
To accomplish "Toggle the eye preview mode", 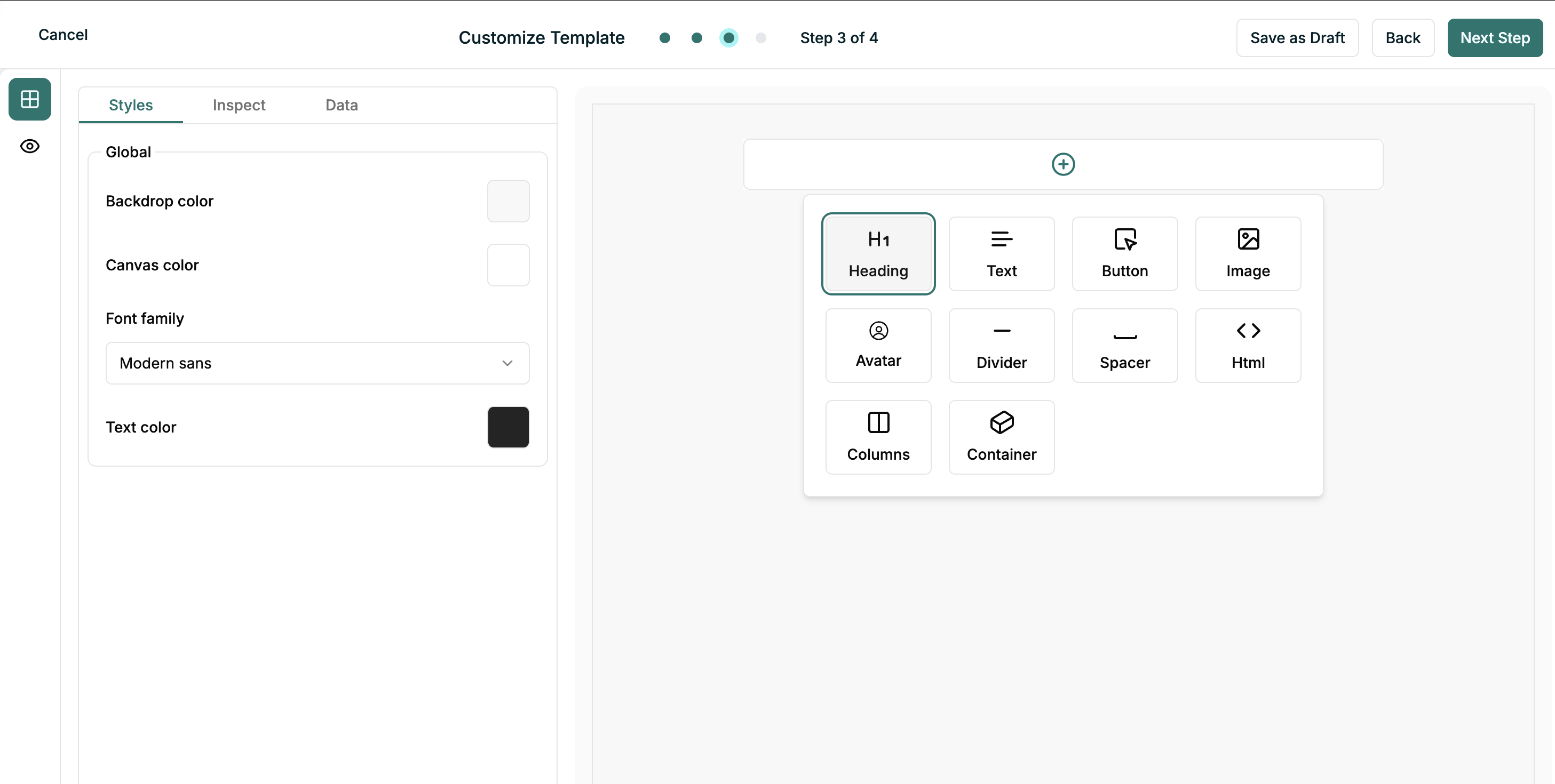I will [29, 146].
